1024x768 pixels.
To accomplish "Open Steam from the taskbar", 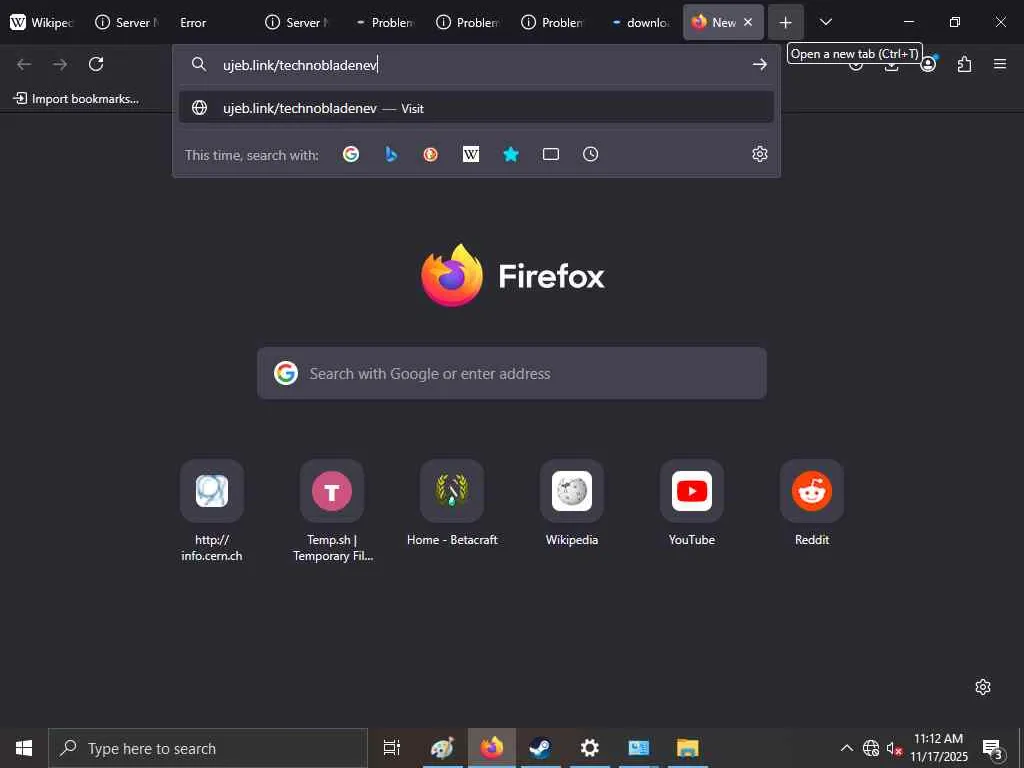I will coord(540,748).
